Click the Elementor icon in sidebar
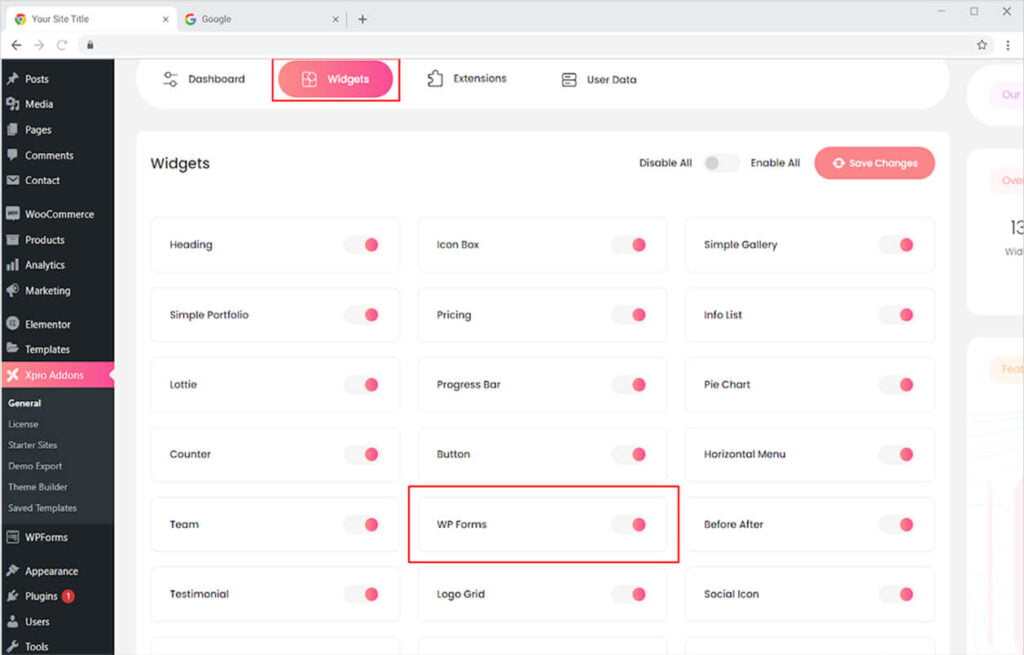Viewport: 1024px width, 655px height. tap(13, 324)
